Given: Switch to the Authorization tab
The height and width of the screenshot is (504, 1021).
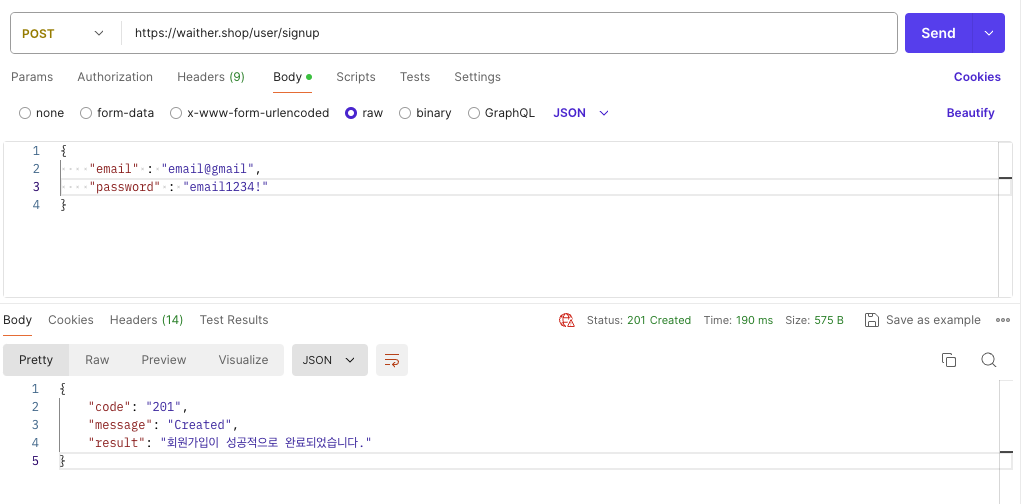Looking at the screenshot, I should coord(115,77).
